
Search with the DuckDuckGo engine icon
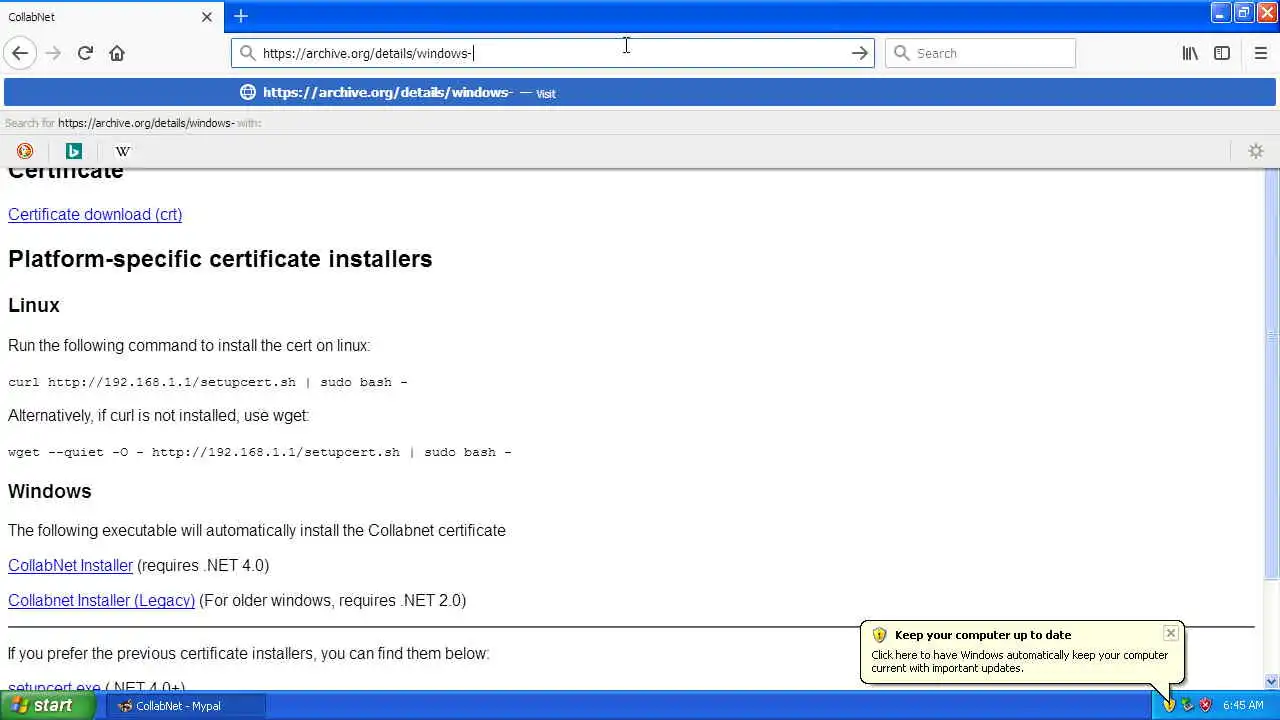[25, 151]
